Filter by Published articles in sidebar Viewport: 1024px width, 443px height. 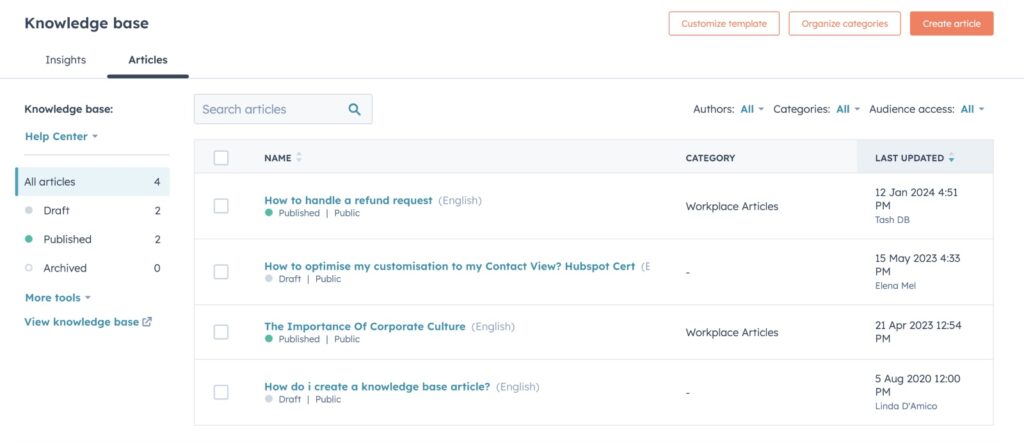[x=67, y=239]
